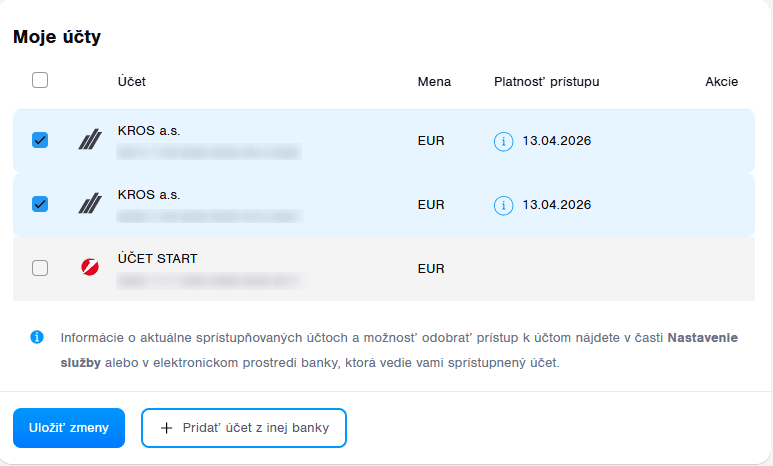Click the Účet column header
Screen dimensions: 773x466
131,81
